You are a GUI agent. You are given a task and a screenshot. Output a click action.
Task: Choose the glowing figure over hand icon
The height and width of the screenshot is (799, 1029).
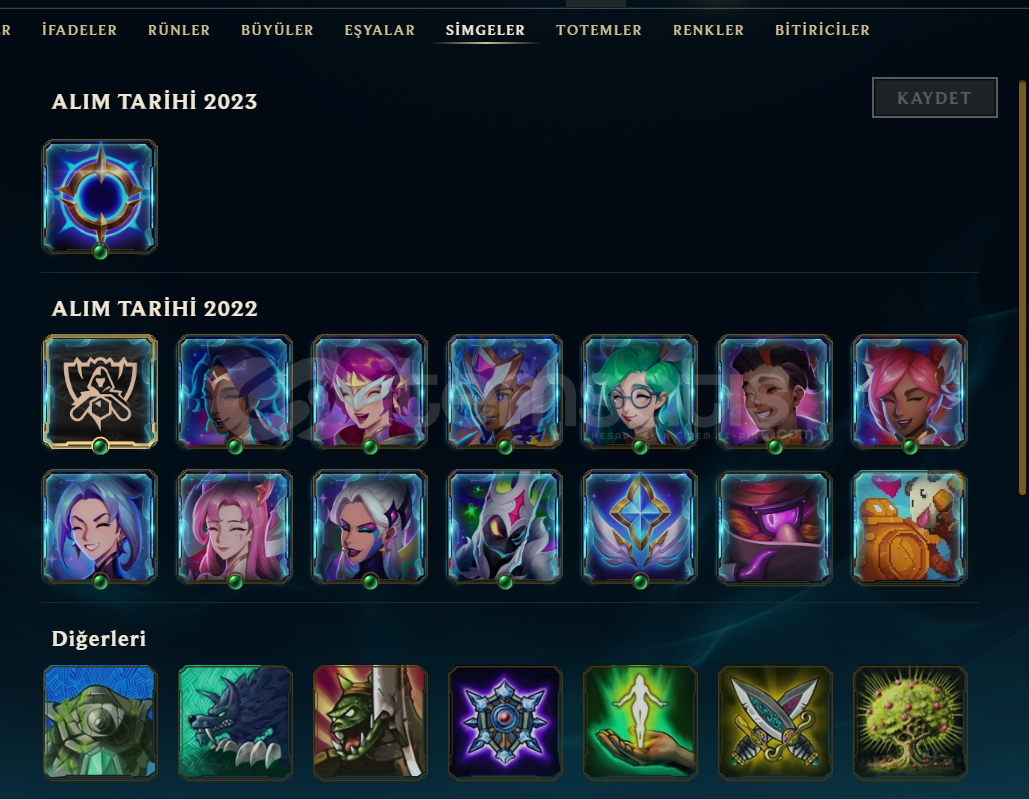[640, 722]
